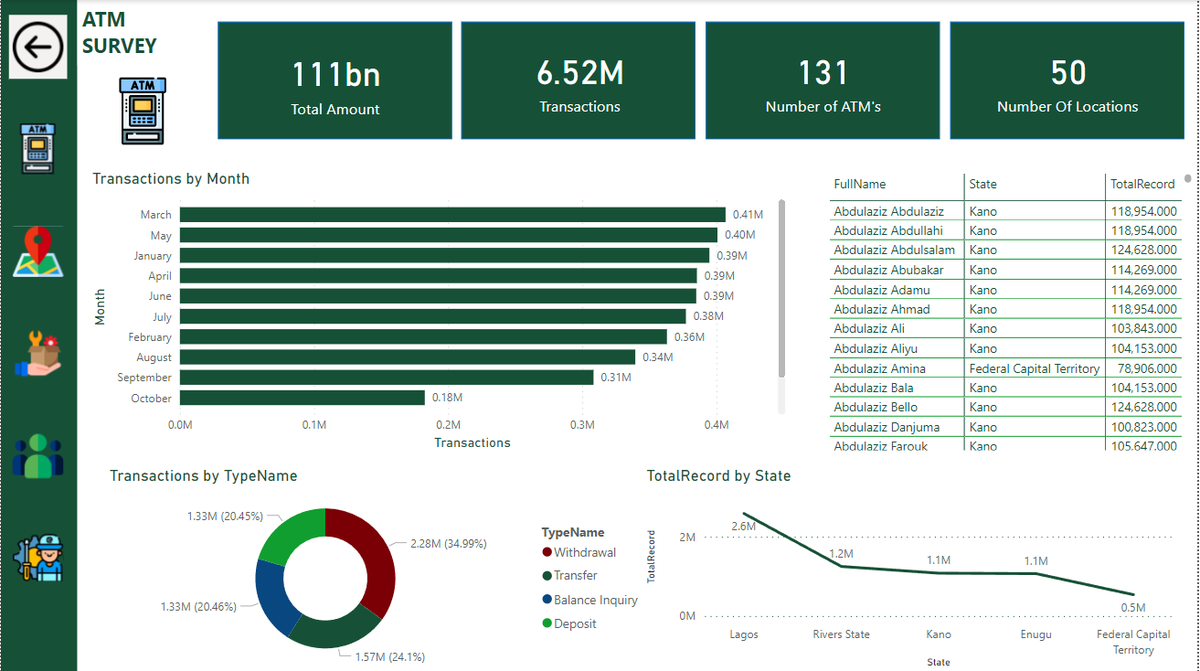Click the Lagos 2.6M data point

click(x=744, y=514)
